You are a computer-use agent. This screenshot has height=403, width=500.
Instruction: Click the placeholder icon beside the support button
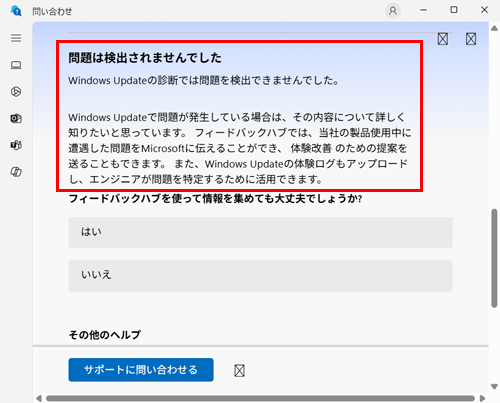239,370
